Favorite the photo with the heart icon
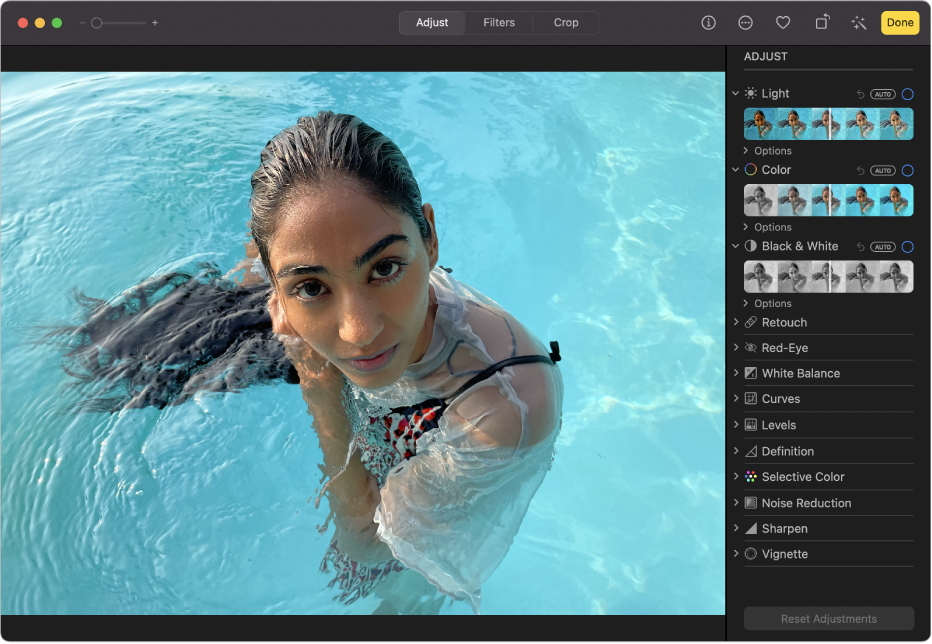This screenshot has width=932, height=644. pos(783,22)
